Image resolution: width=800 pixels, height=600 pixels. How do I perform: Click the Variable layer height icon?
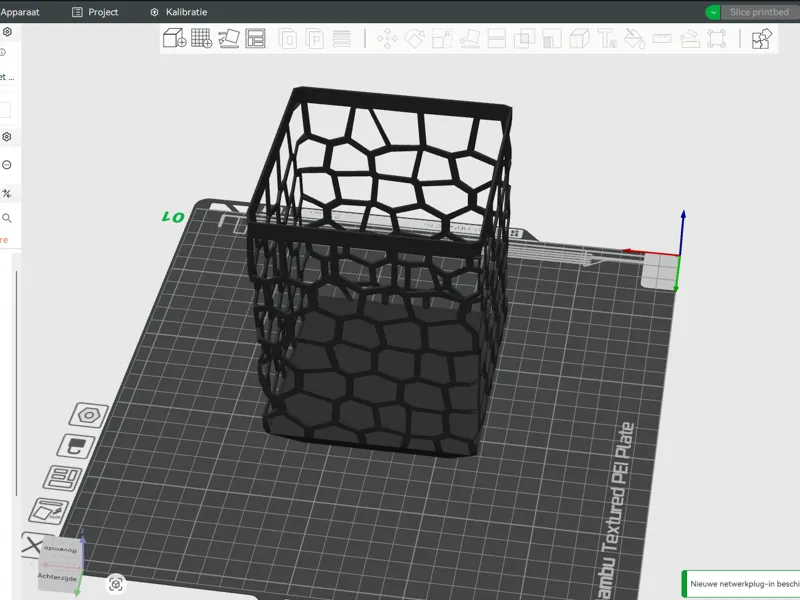pos(341,38)
